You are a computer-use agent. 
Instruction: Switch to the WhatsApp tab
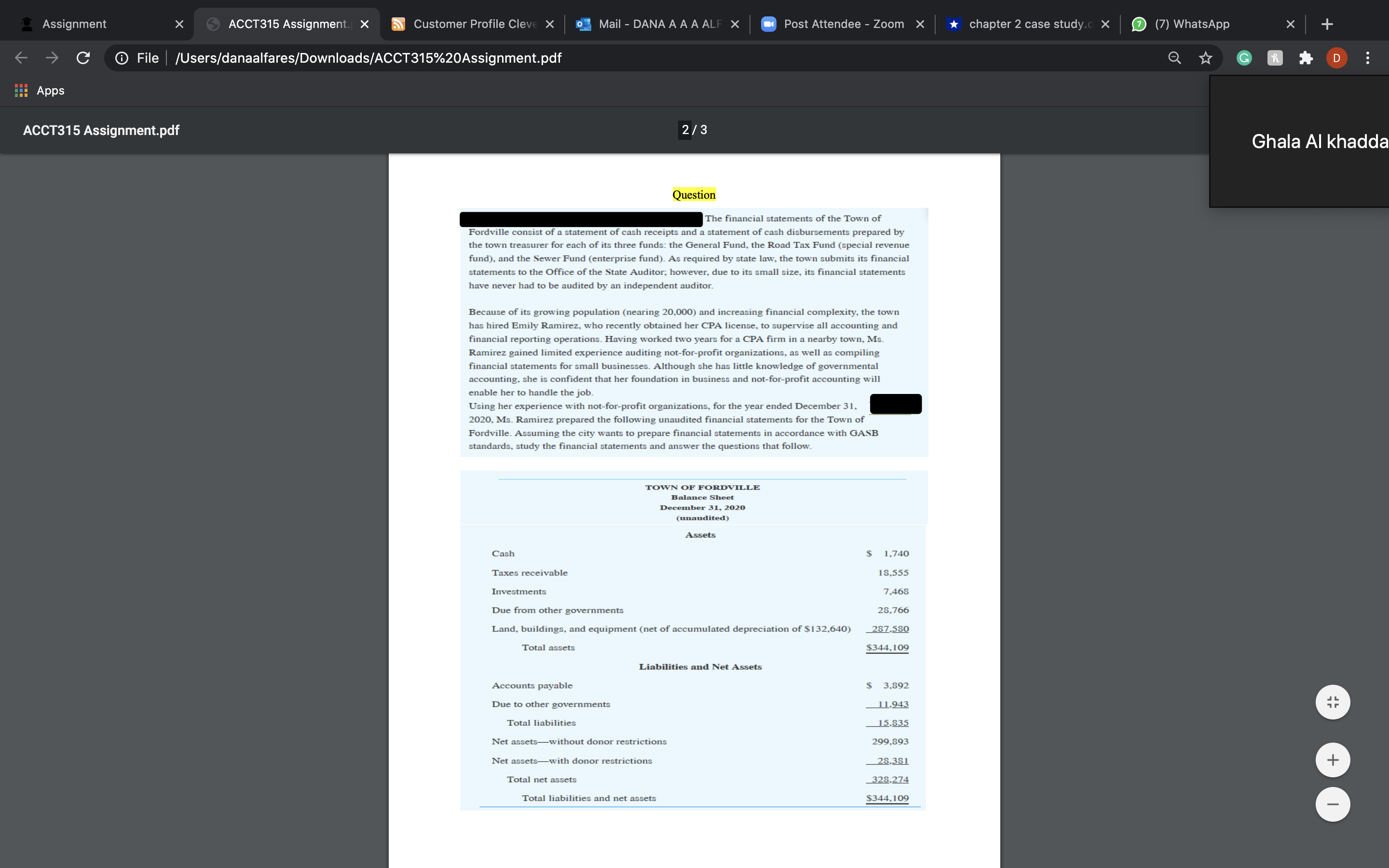1191,24
